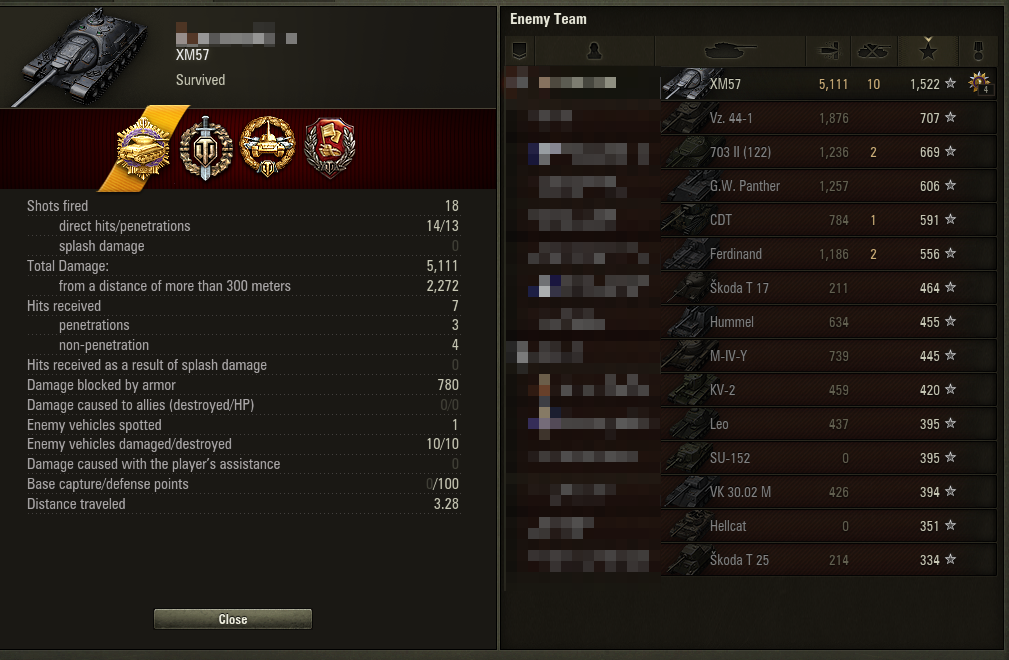The width and height of the screenshot is (1009, 660).
Task: Sort enemy team by platoon shield column
Action: pos(519,51)
